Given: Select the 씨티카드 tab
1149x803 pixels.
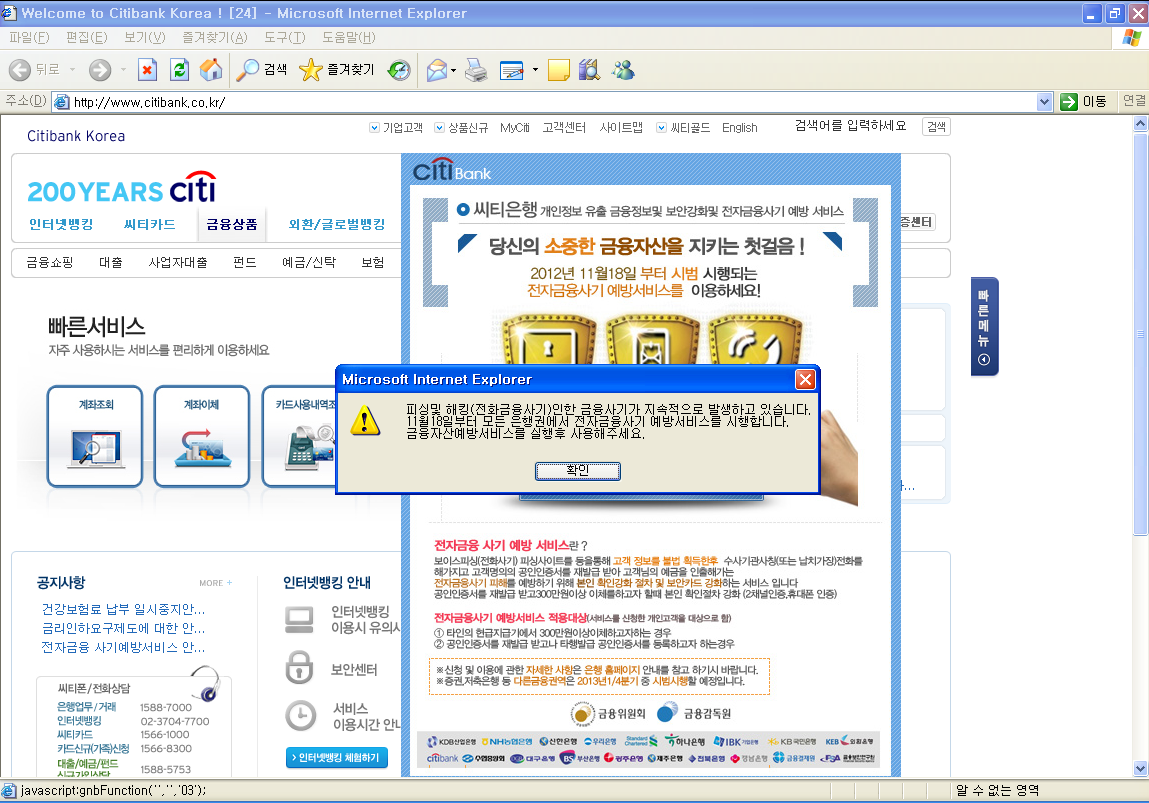Looking at the screenshot, I should [x=149, y=224].
